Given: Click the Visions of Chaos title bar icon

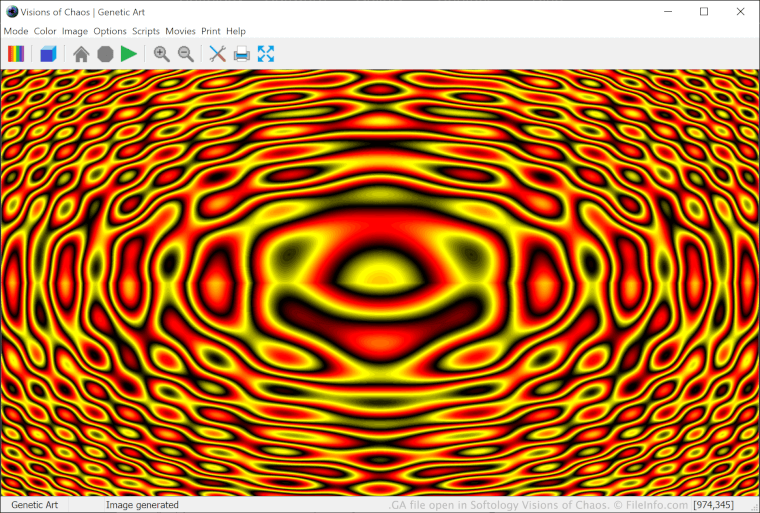Looking at the screenshot, I should (12, 12).
